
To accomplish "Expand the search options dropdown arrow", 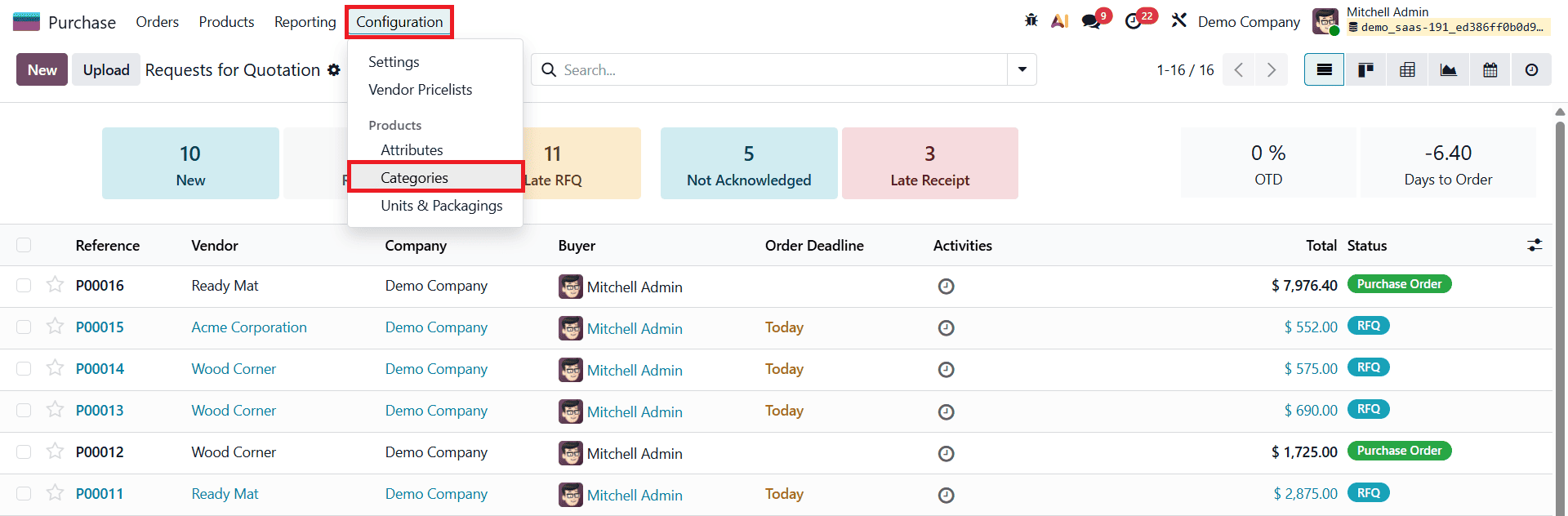I will click(x=1022, y=70).
